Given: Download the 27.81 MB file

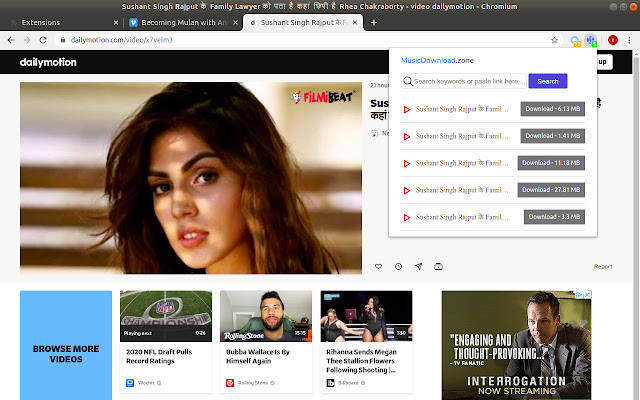Looking at the screenshot, I should pyautogui.click(x=551, y=189).
